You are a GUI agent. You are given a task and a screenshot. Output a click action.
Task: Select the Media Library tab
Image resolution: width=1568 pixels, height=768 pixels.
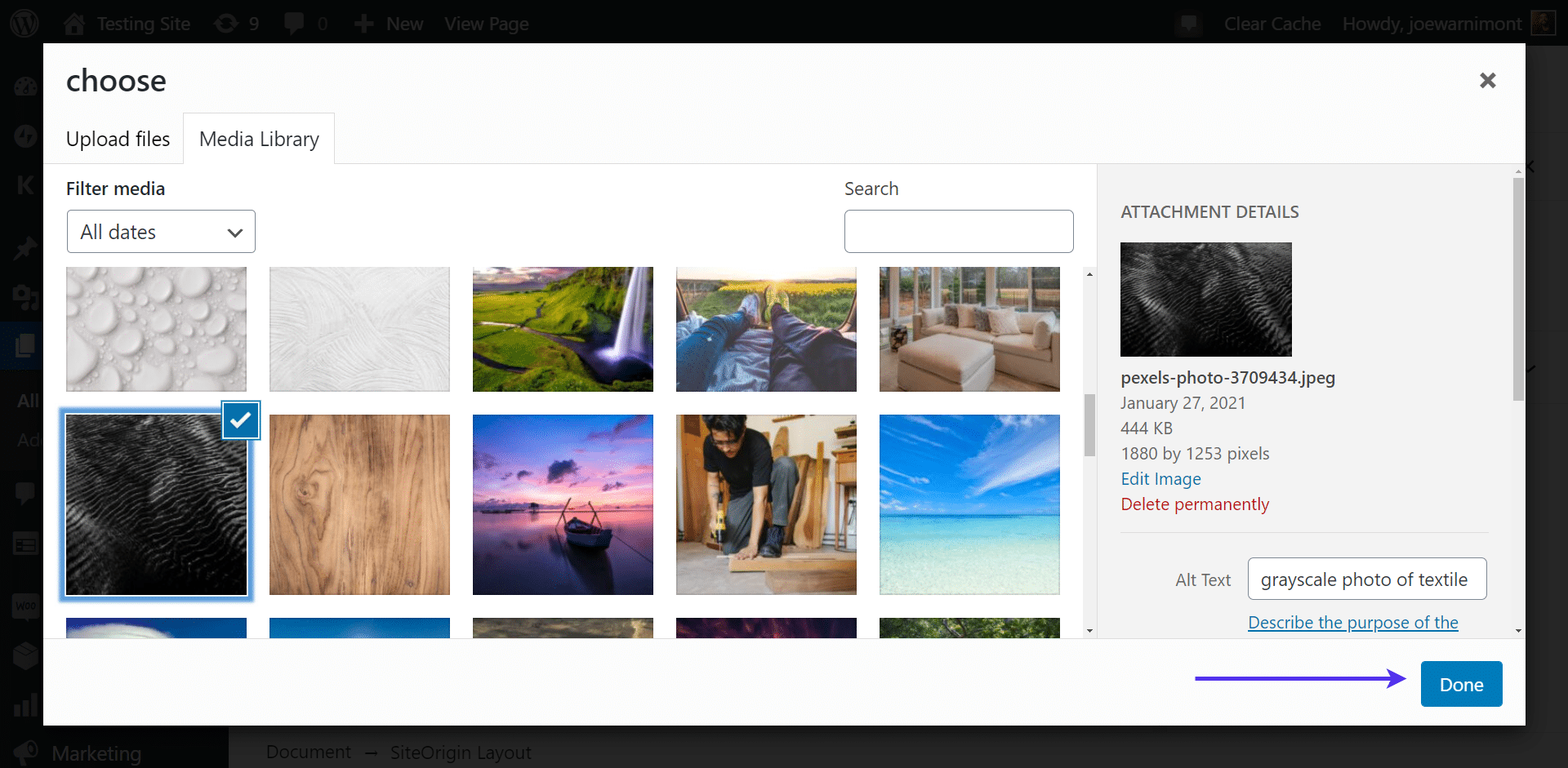click(x=259, y=140)
